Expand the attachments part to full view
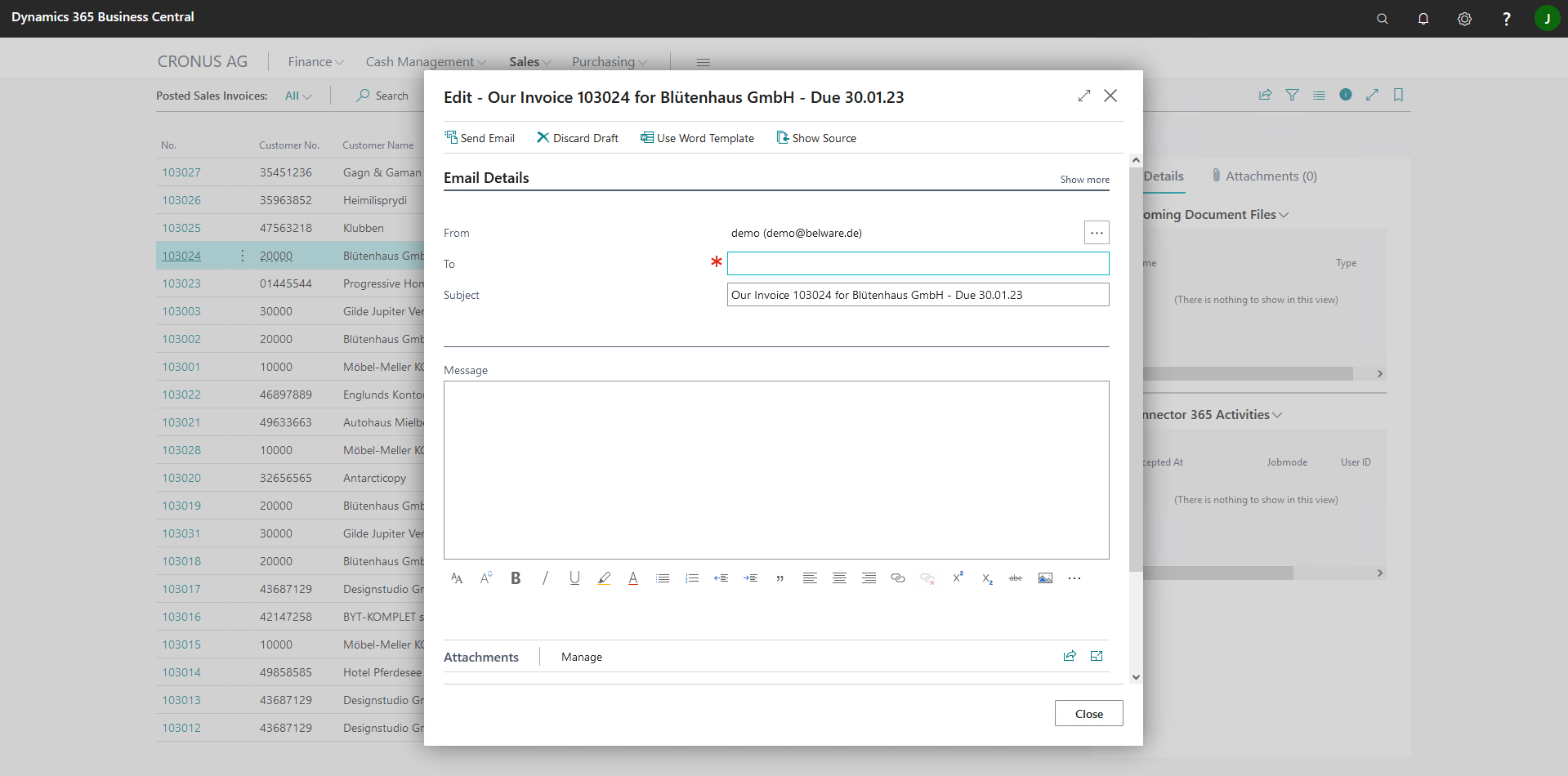The width and height of the screenshot is (1568, 776). click(1097, 656)
